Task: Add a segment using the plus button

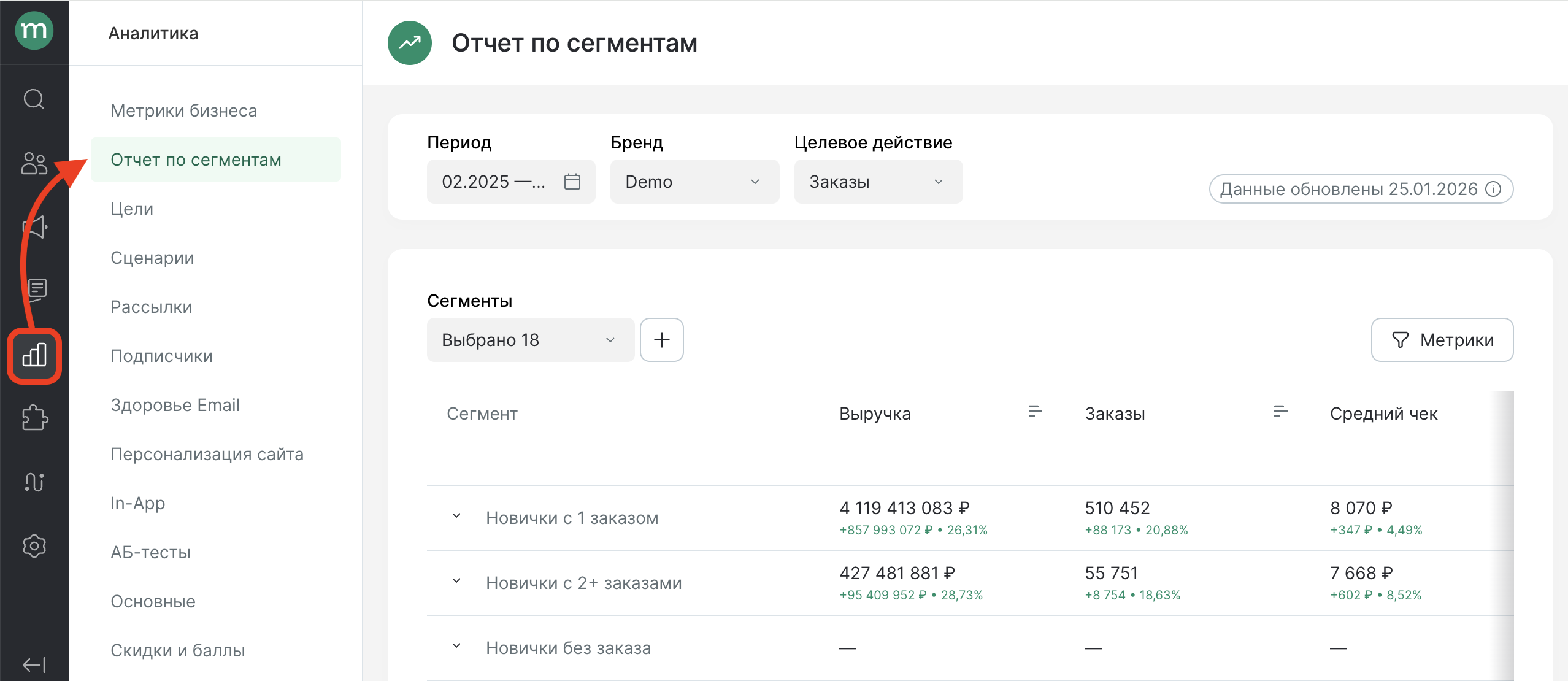Action: pyautogui.click(x=662, y=340)
